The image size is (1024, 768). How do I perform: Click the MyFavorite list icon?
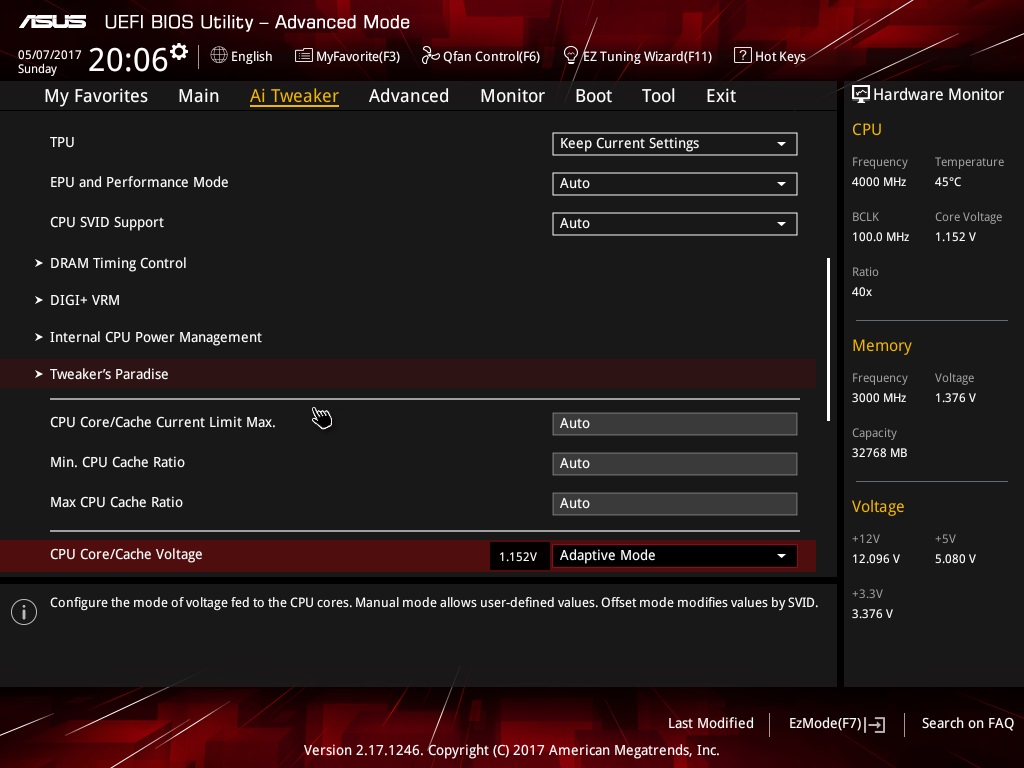click(304, 56)
